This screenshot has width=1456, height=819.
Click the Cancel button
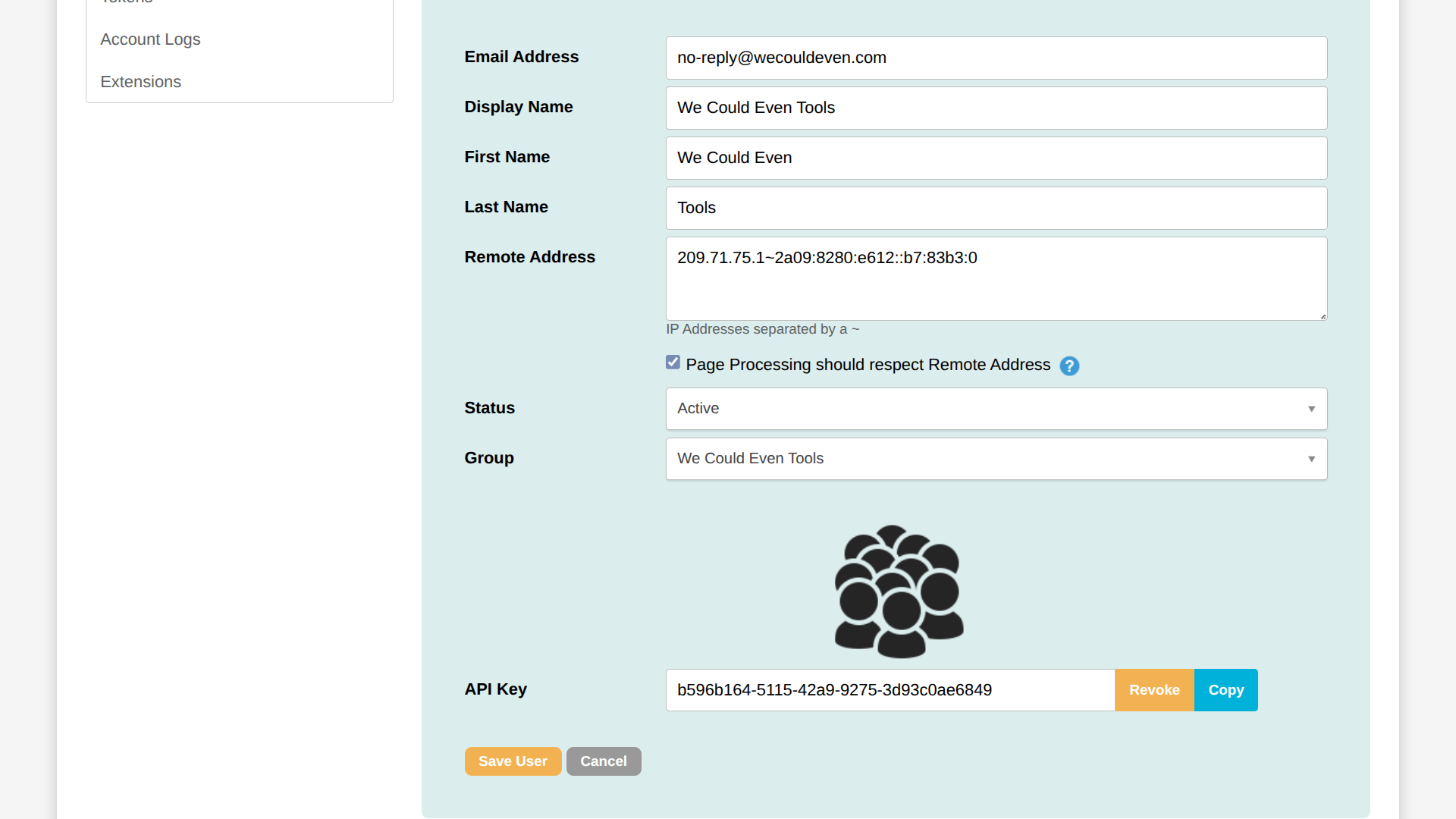(603, 761)
